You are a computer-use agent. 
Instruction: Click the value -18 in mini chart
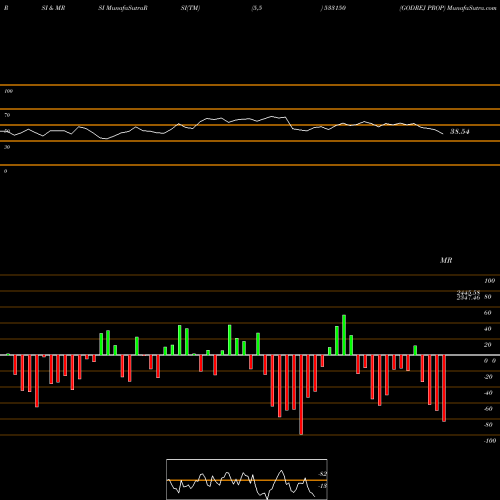coord(322,486)
